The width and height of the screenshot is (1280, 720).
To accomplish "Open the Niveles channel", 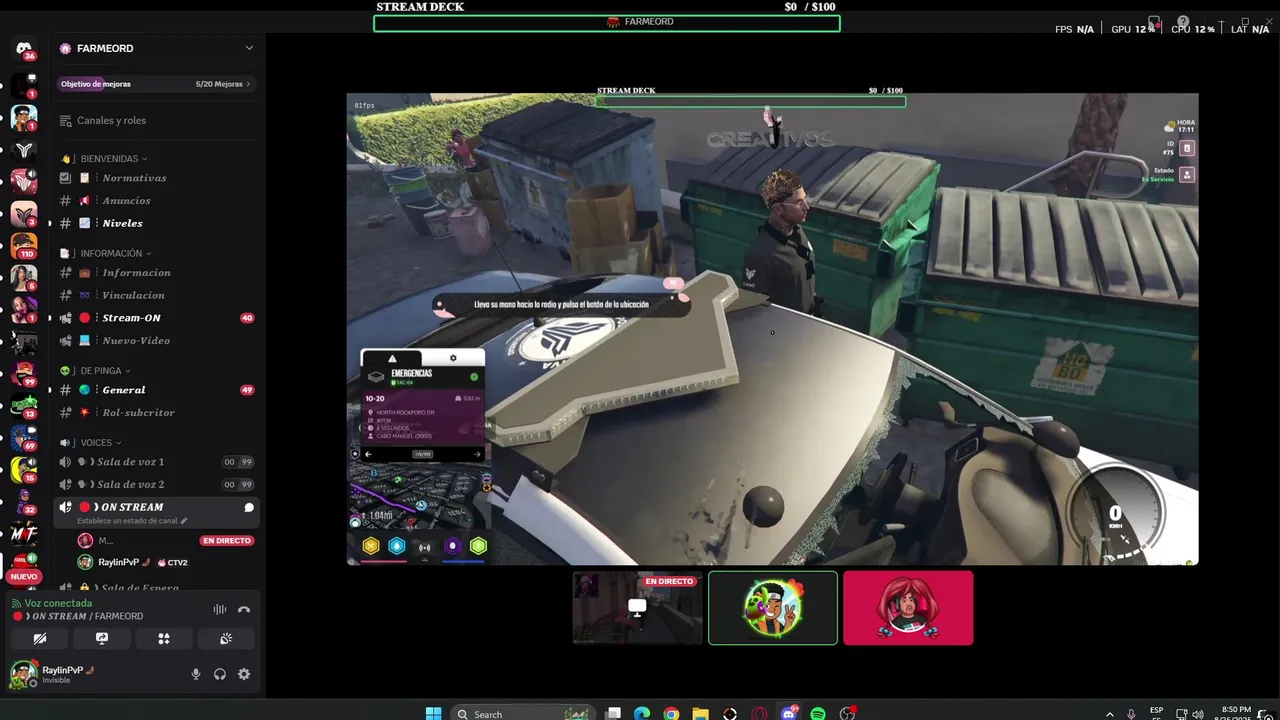I will [x=155, y=223].
